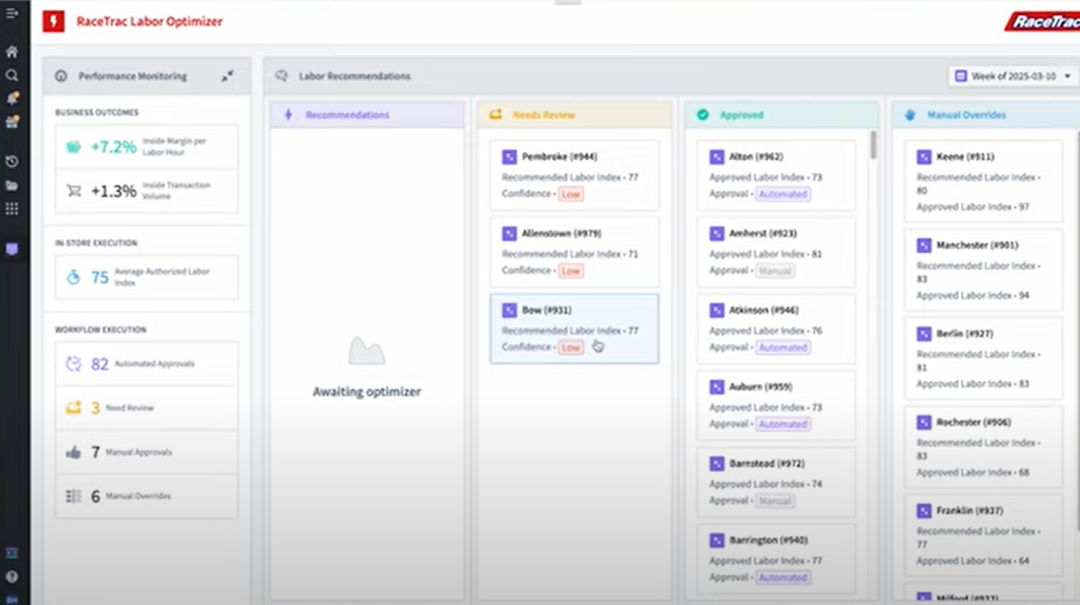Click the Manual tag on Amherst card
This screenshot has height=605, width=1080.
pyautogui.click(x=775, y=271)
